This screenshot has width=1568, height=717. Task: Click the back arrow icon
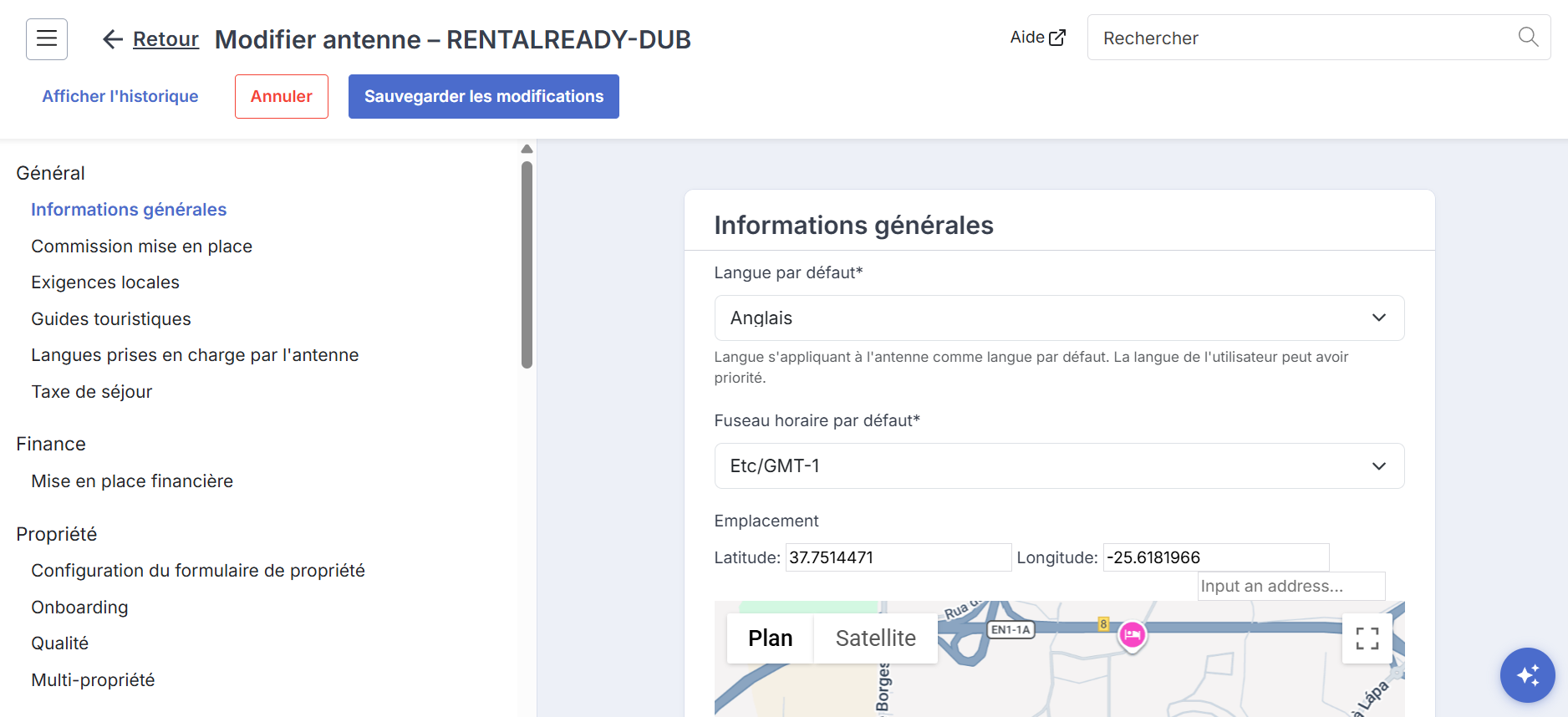click(113, 39)
